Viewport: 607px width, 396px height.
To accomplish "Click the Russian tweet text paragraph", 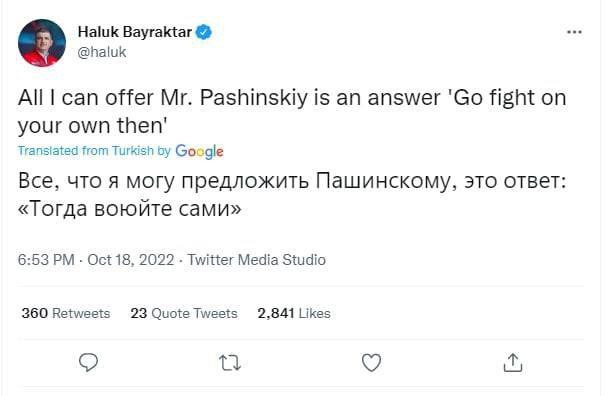I will tap(292, 195).
